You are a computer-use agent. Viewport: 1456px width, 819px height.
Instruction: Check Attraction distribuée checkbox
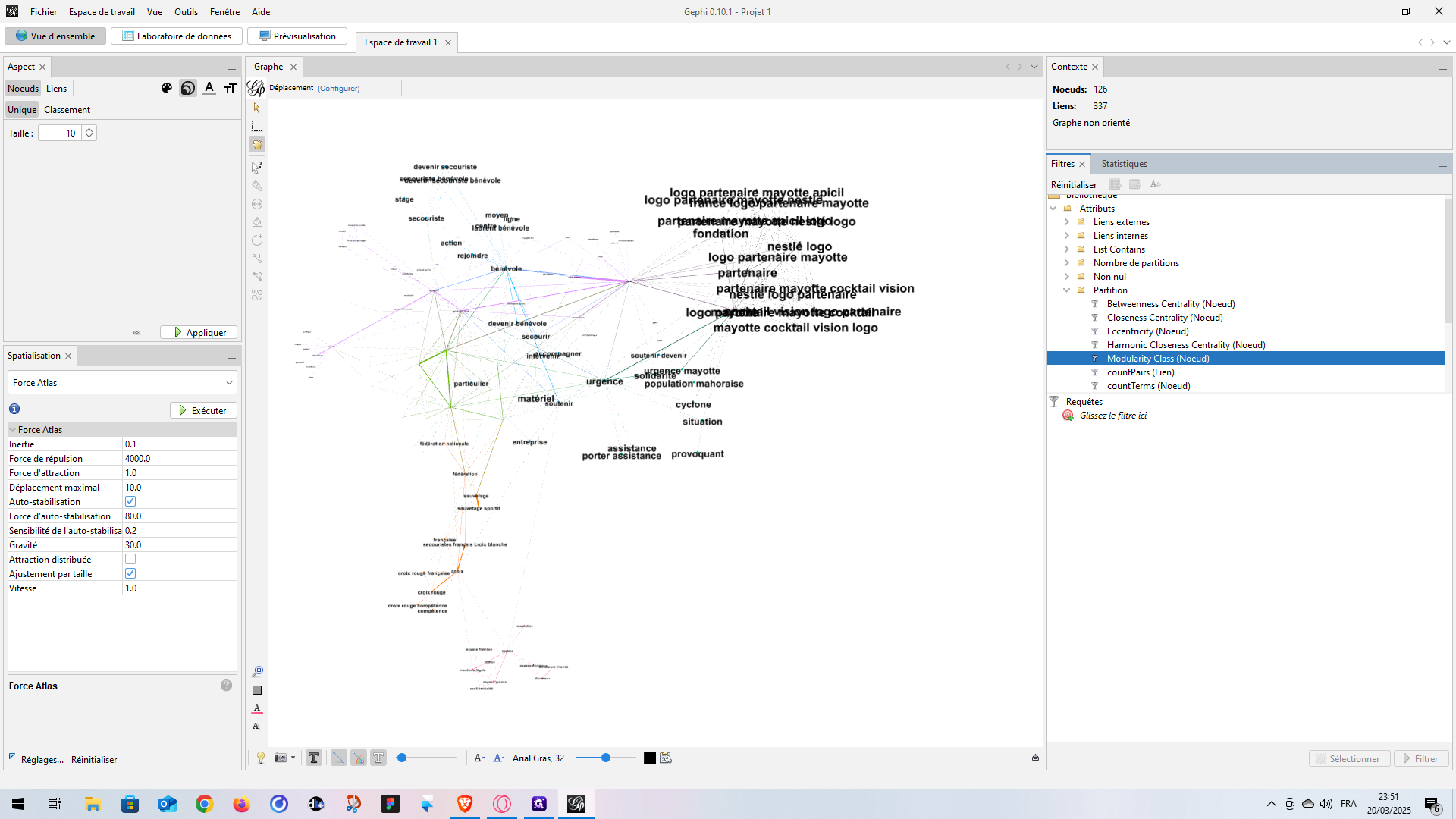(x=130, y=559)
